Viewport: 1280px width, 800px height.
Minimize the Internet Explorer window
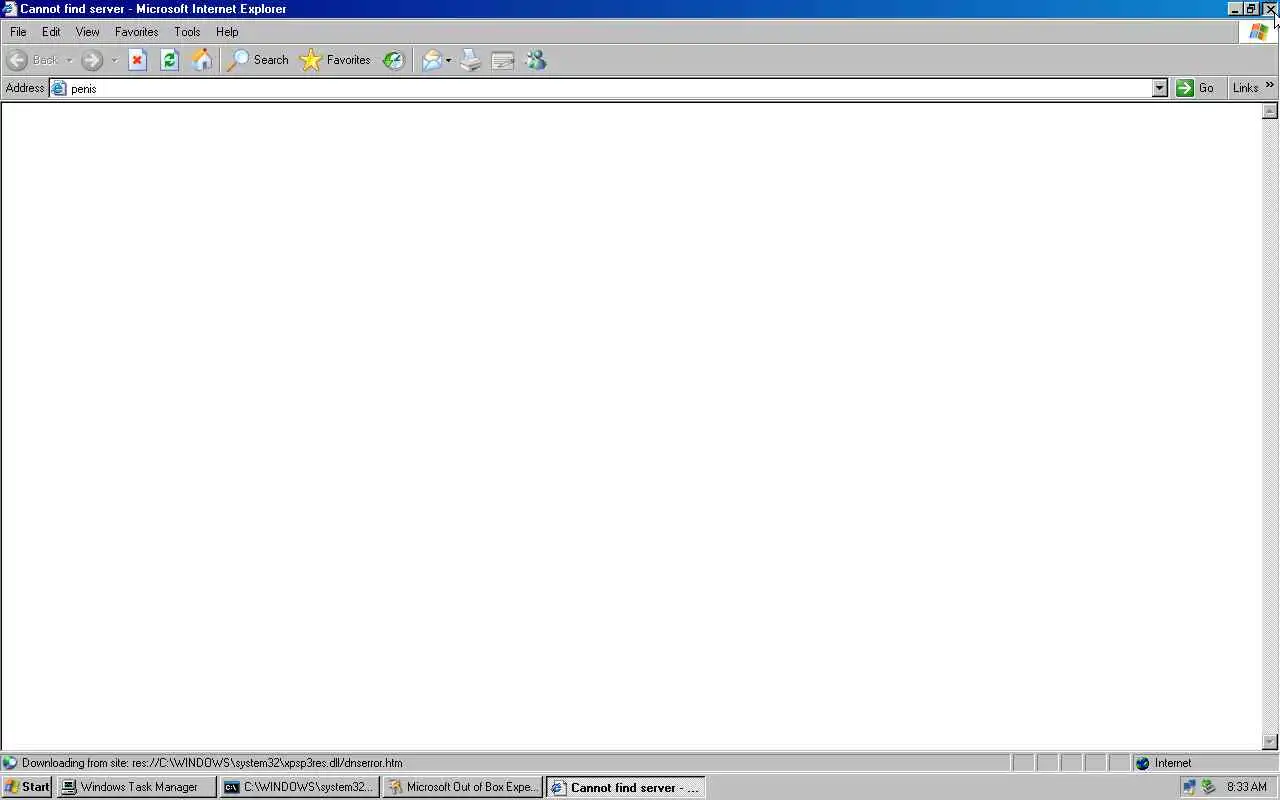[1235, 9]
